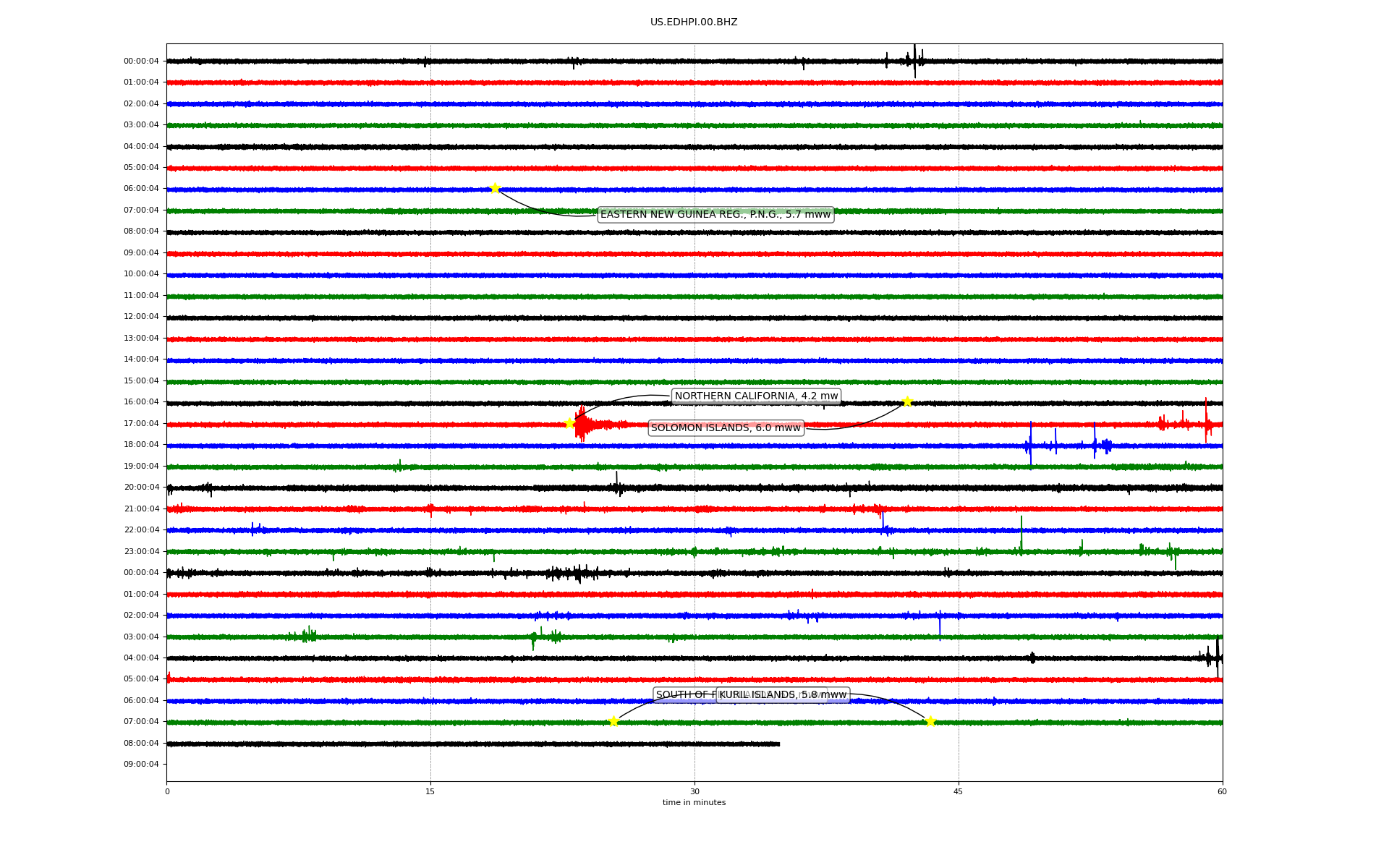Click the 45 minute x-axis tick label
Screen dimensions: 1389x868
coord(959,791)
